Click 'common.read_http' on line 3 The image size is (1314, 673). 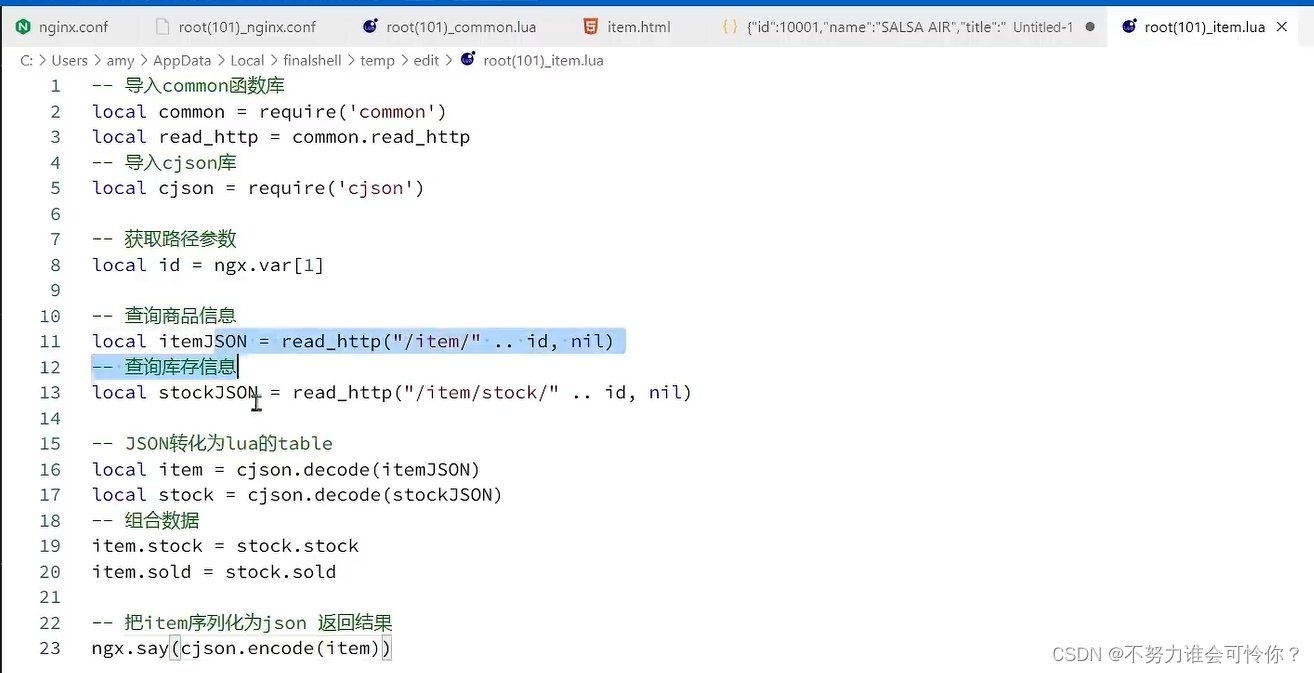tap(381, 137)
